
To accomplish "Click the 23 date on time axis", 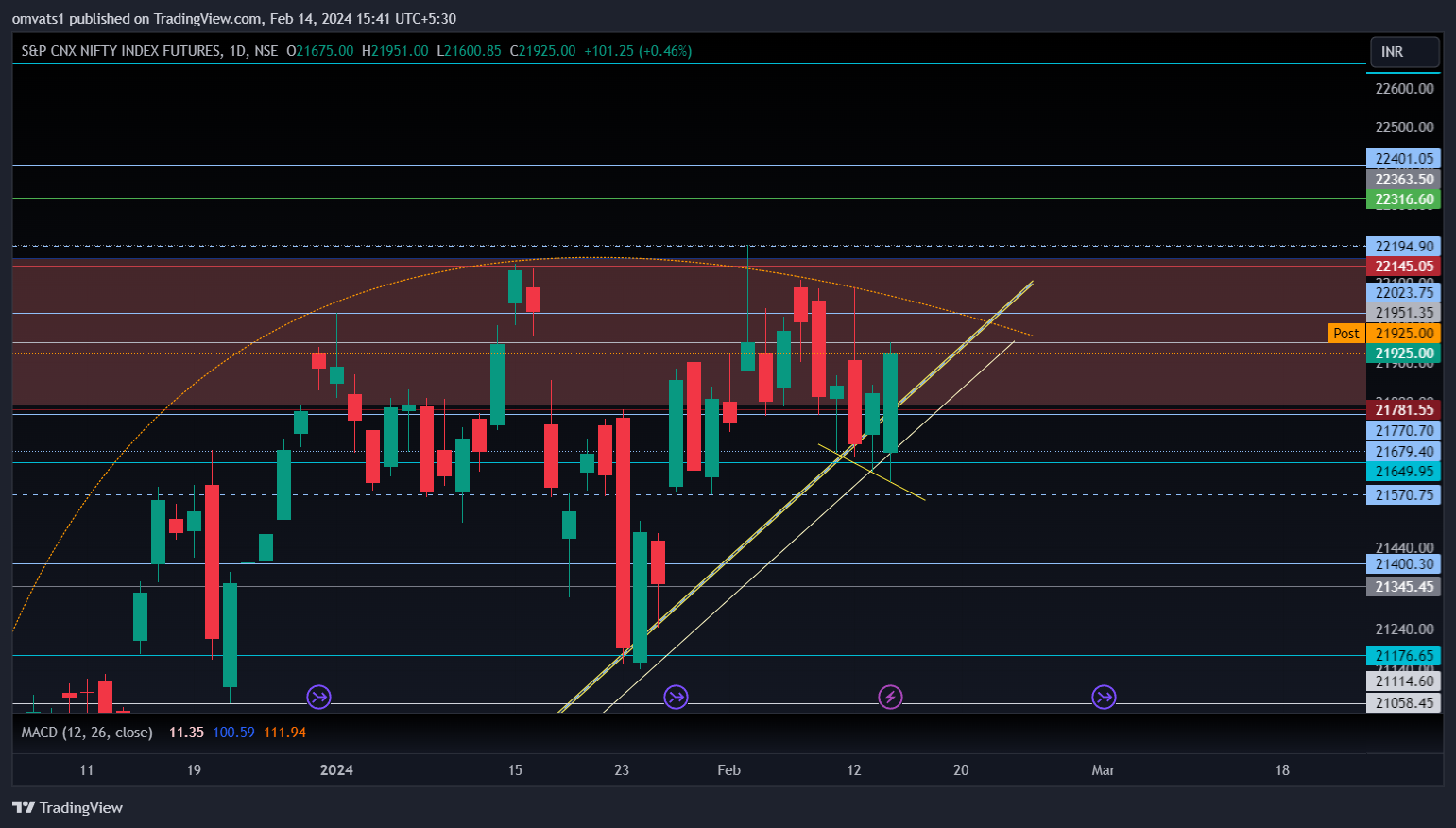I will click(622, 770).
